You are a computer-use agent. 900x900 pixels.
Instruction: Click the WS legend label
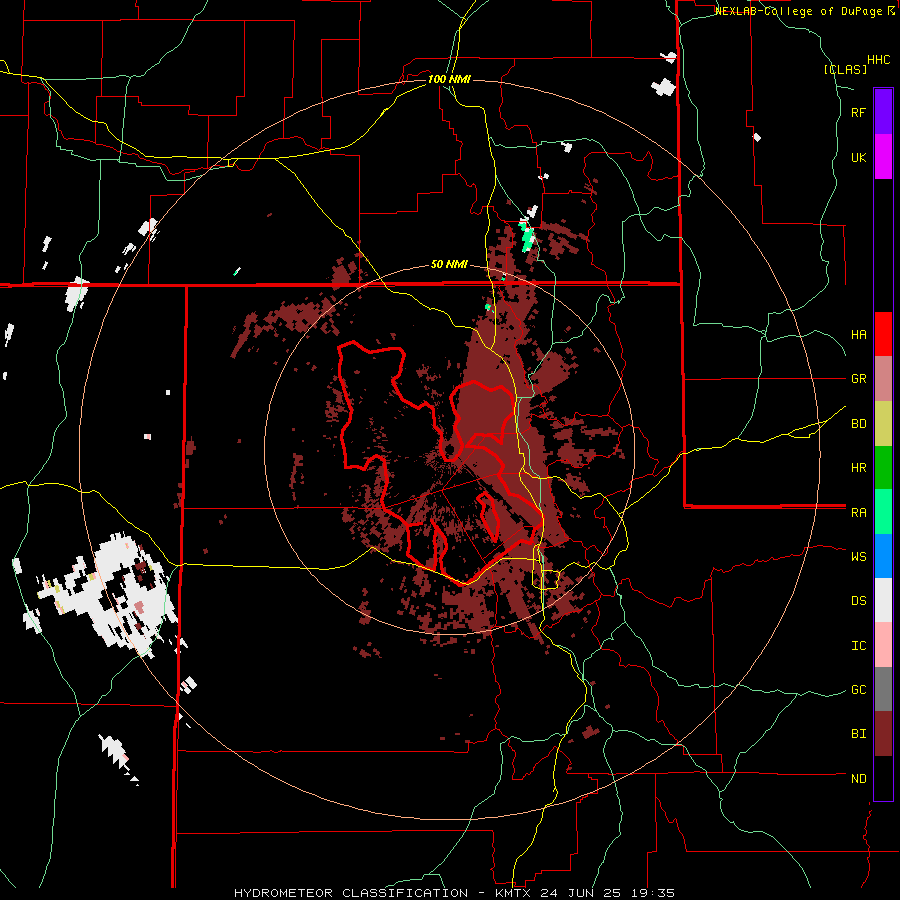pyautogui.click(x=858, y=556)
